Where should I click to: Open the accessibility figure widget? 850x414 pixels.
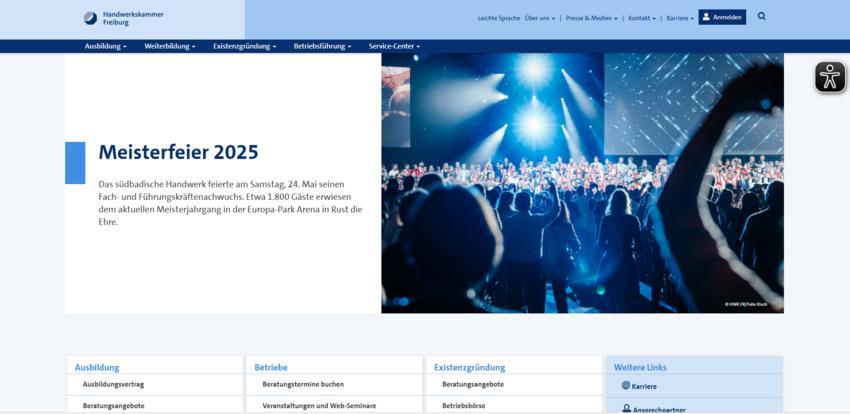[x=830, y=77]
